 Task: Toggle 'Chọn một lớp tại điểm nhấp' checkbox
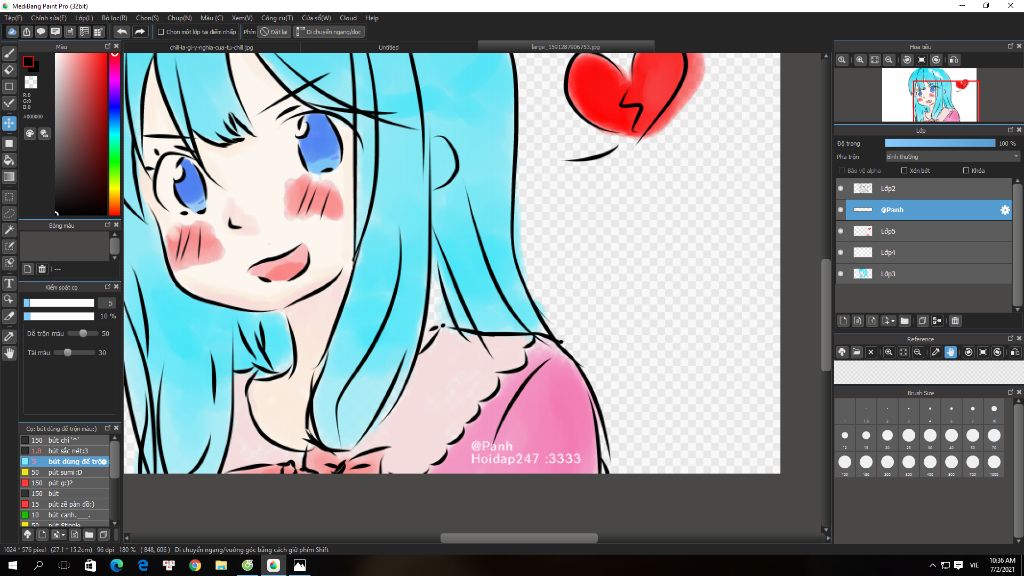pos(161,31)
